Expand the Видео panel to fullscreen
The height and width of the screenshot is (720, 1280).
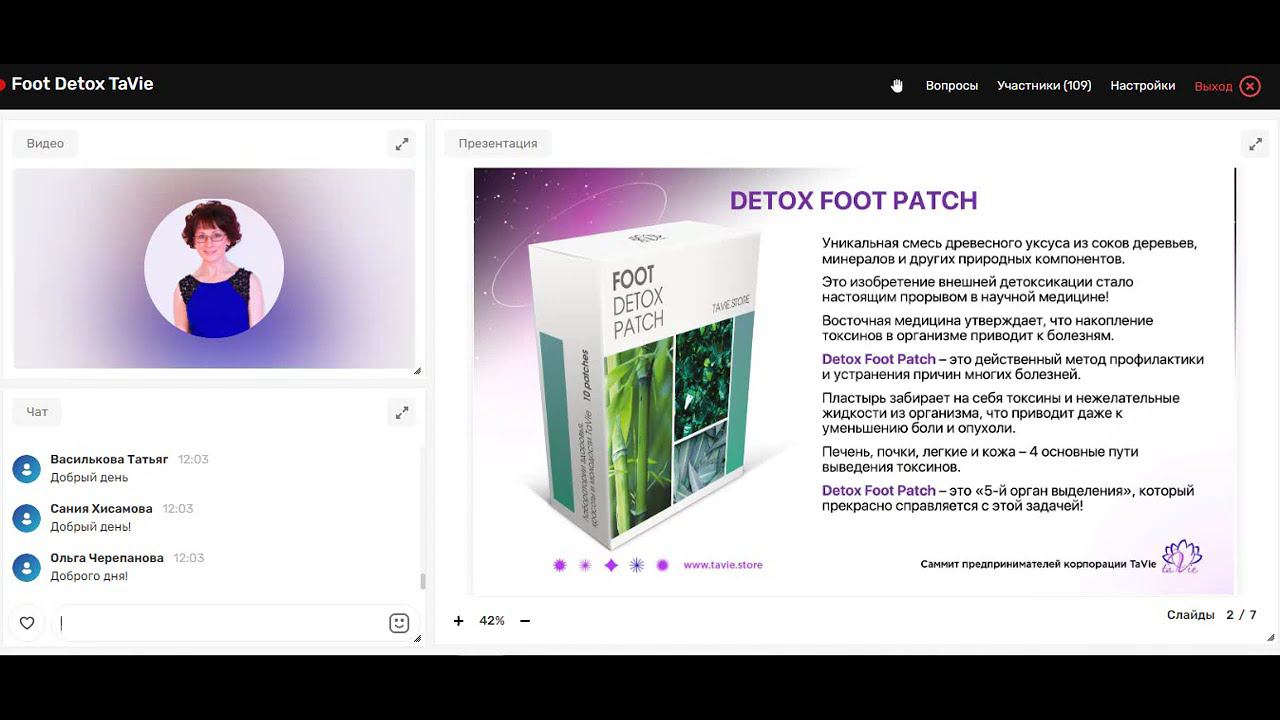coord(401,144)
